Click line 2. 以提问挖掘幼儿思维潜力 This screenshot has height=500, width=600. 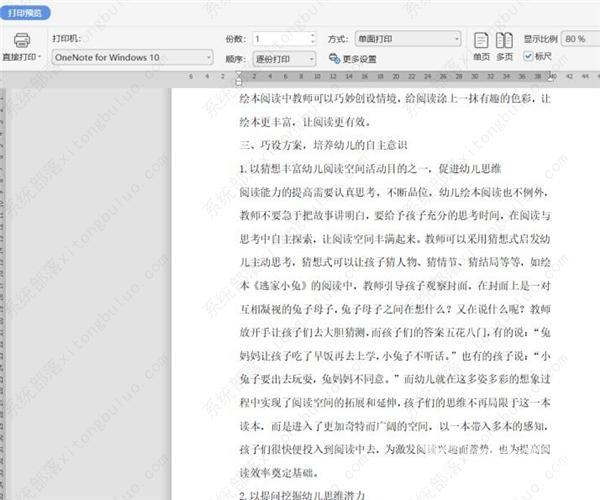click(302, 495)
